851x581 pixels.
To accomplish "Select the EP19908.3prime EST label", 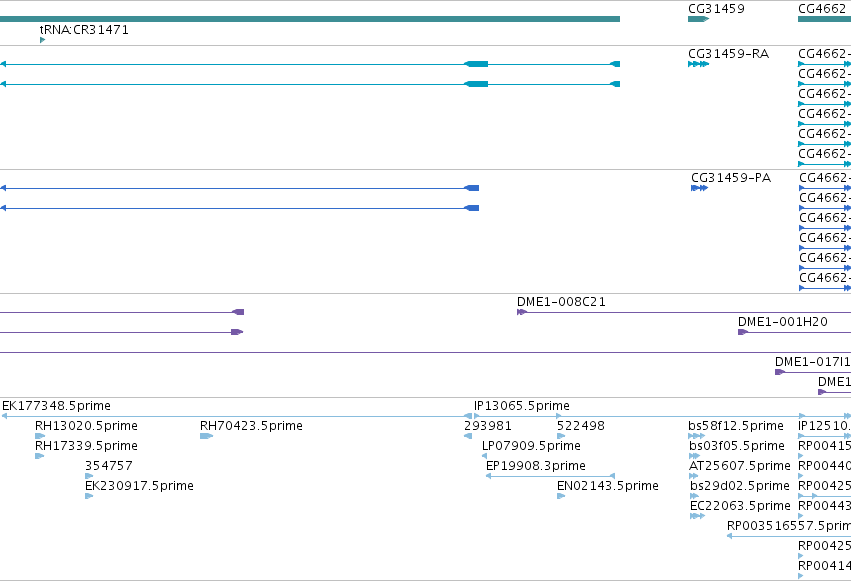I will [536, 466].
